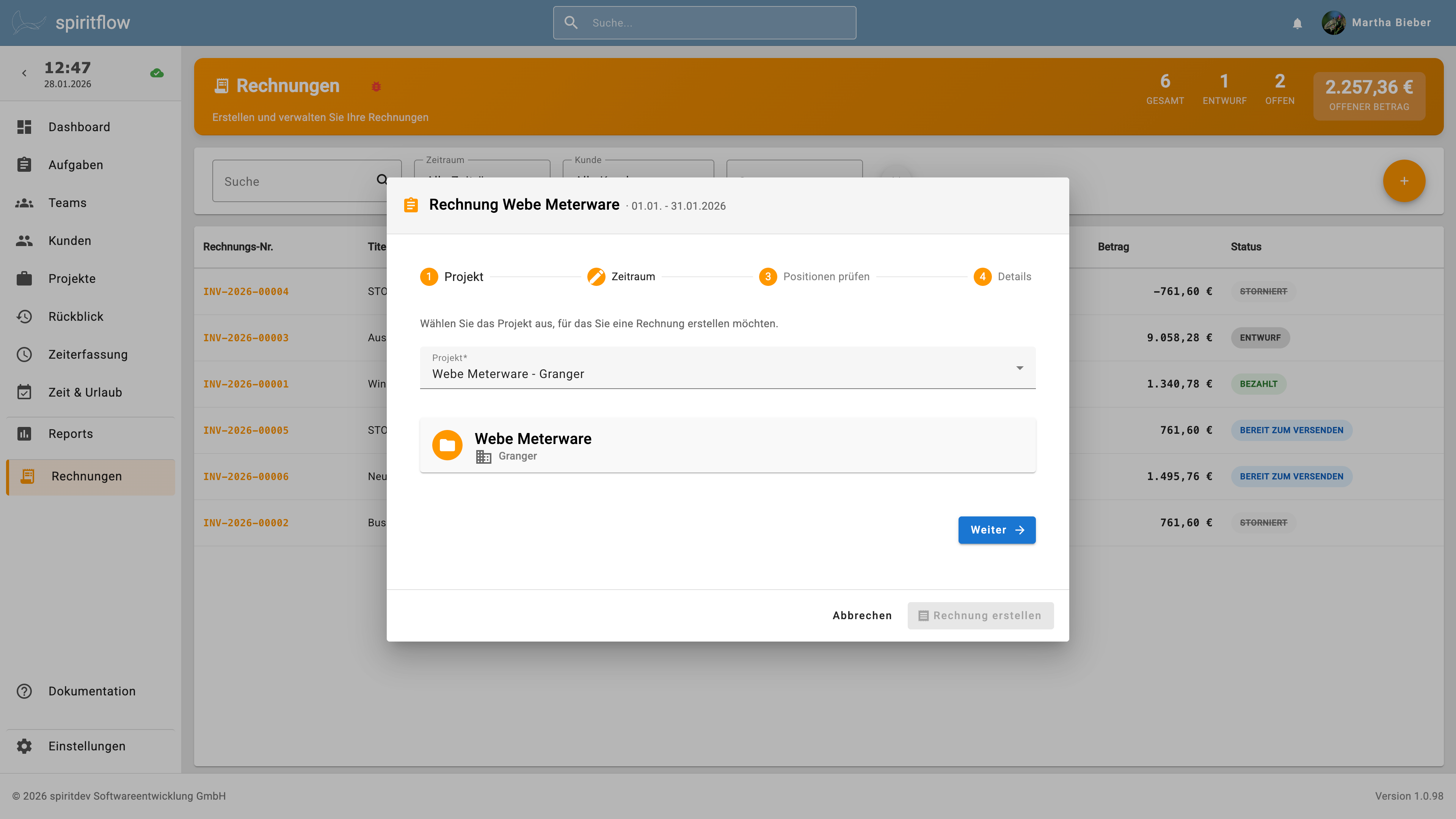This screenshot has width=1456, height=819.
Task: Click the 9.058,28 € amount cell
Action: tap(1179, 338)
